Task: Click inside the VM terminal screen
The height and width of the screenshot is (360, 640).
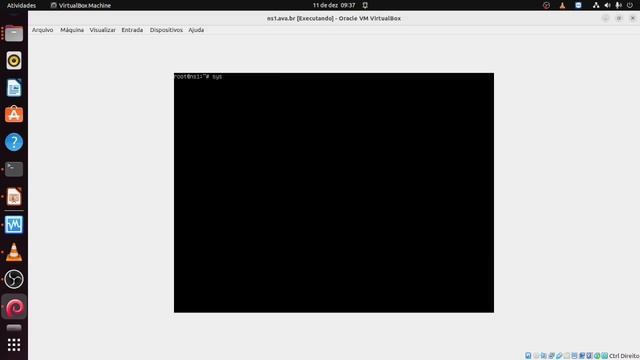Action: pyautogui.click(x=334, y=193)
